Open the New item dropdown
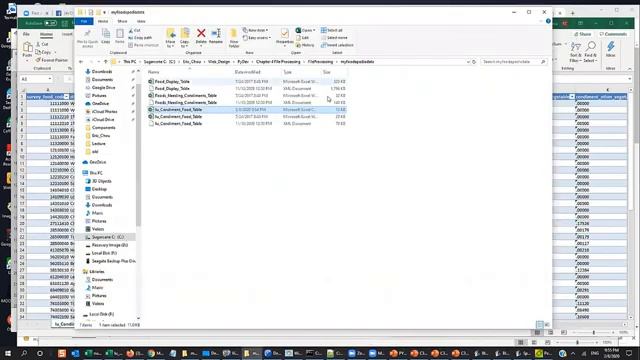The width and height of the screenshot is (640, 360). (256, 30)
